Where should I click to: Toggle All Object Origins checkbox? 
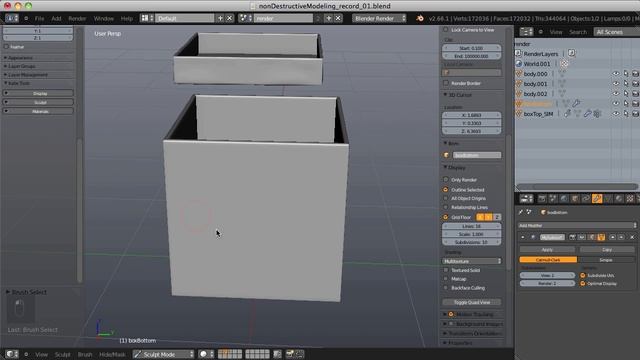446,198
